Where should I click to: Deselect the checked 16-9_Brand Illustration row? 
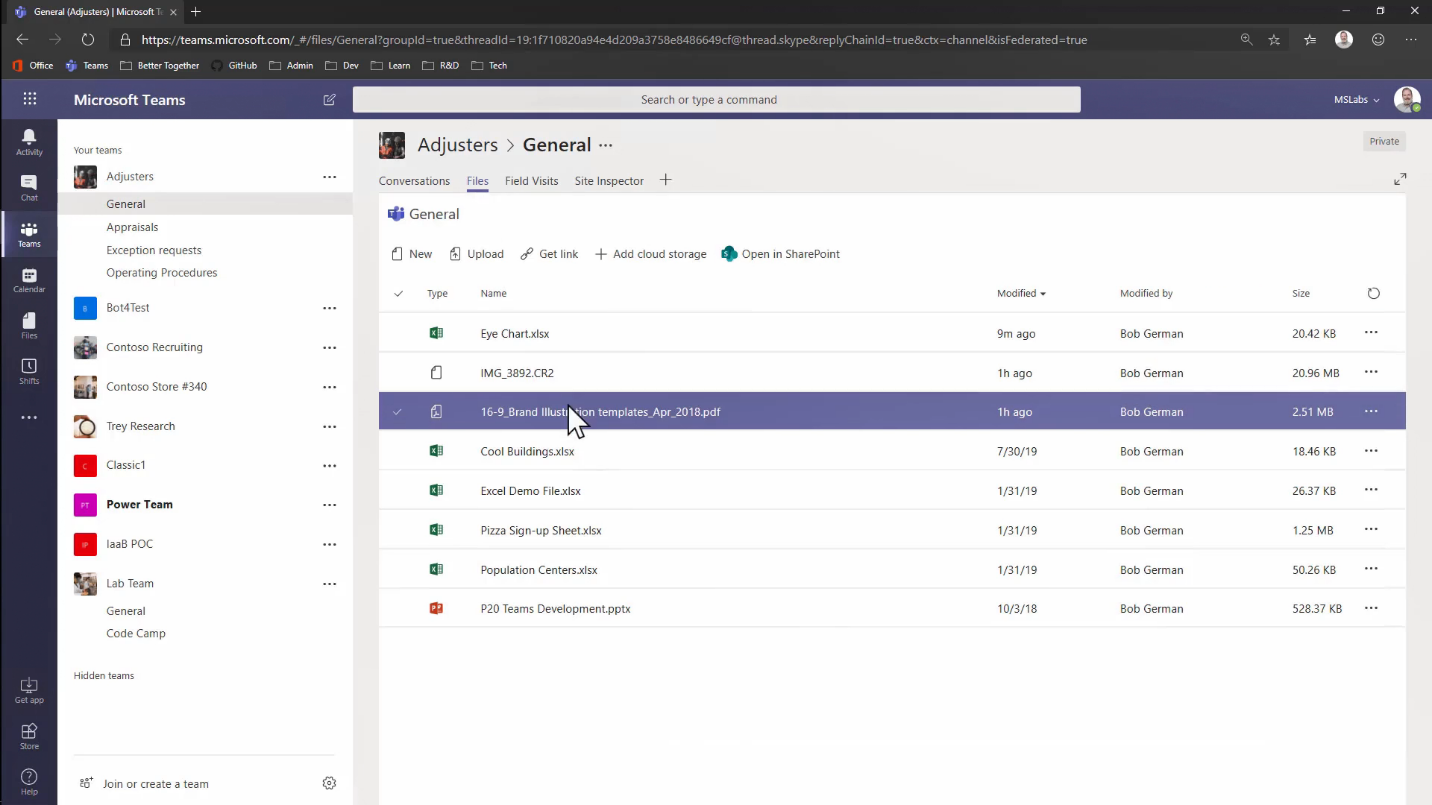tap(398, 411)
